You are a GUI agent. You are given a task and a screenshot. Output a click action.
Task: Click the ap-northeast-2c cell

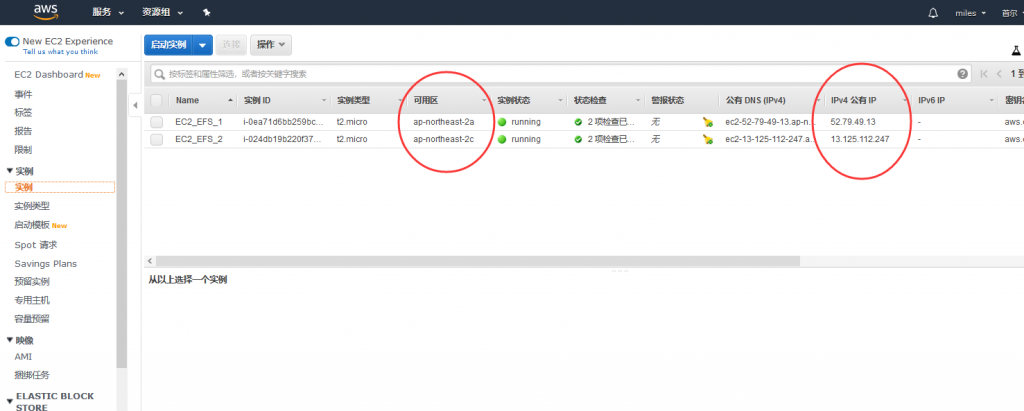coord(443,139)
